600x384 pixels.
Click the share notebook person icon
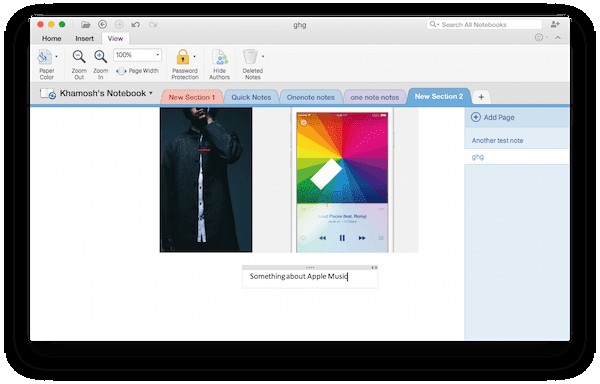pyautogui.click(x=555, y=24)
